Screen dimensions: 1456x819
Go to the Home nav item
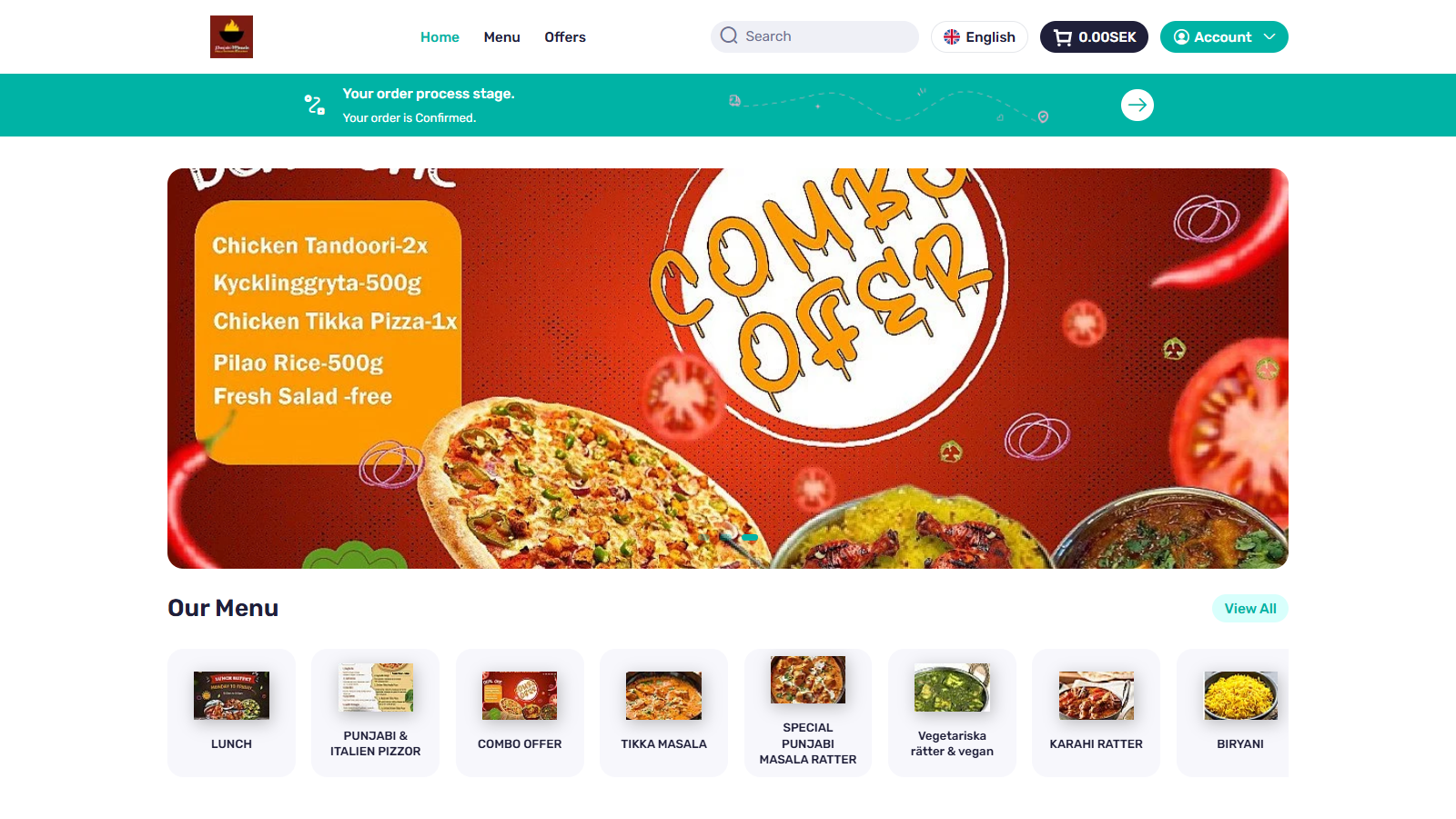[x=440, y=37]
